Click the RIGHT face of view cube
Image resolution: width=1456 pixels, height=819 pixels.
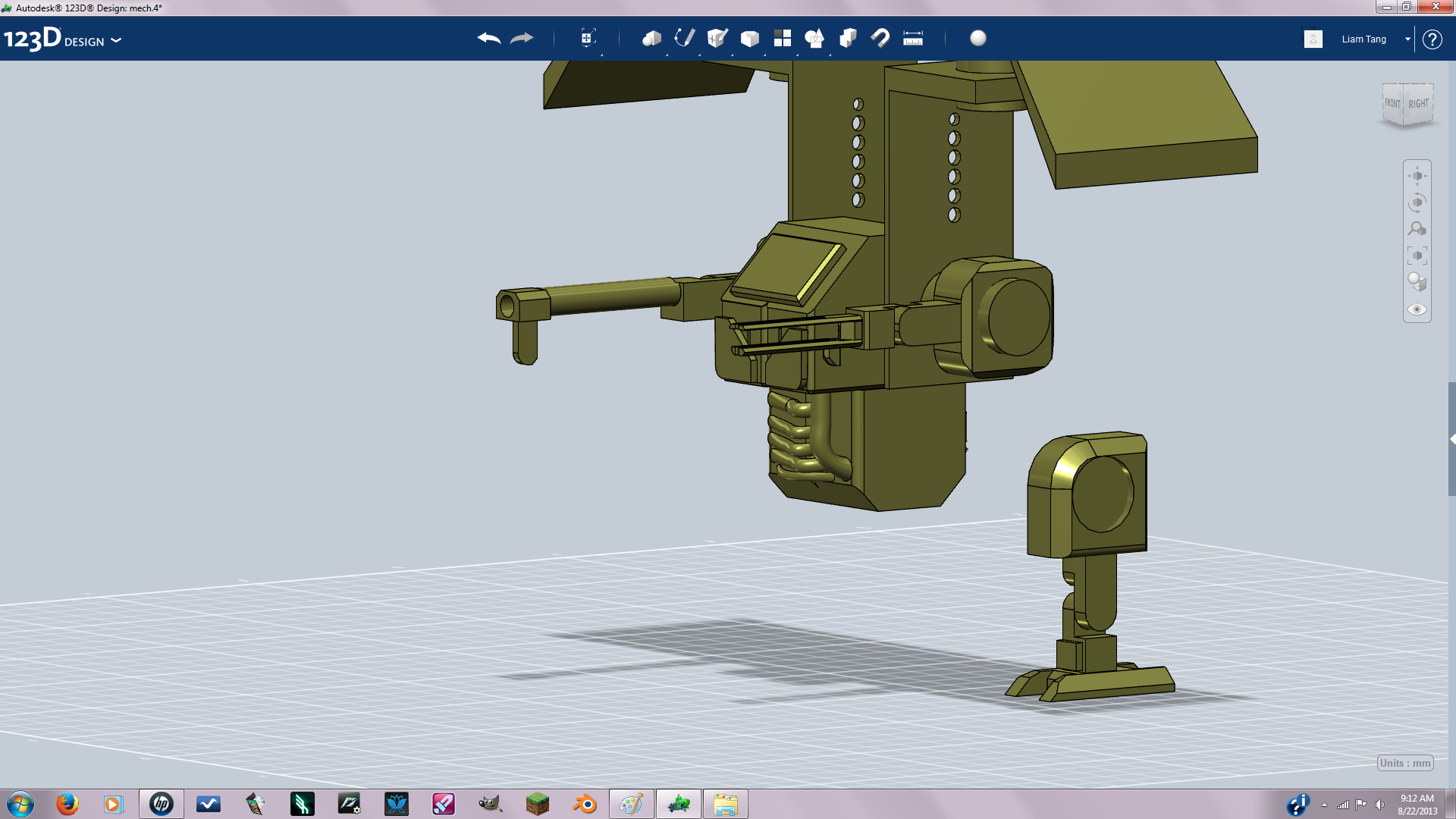pos(1418,103)
